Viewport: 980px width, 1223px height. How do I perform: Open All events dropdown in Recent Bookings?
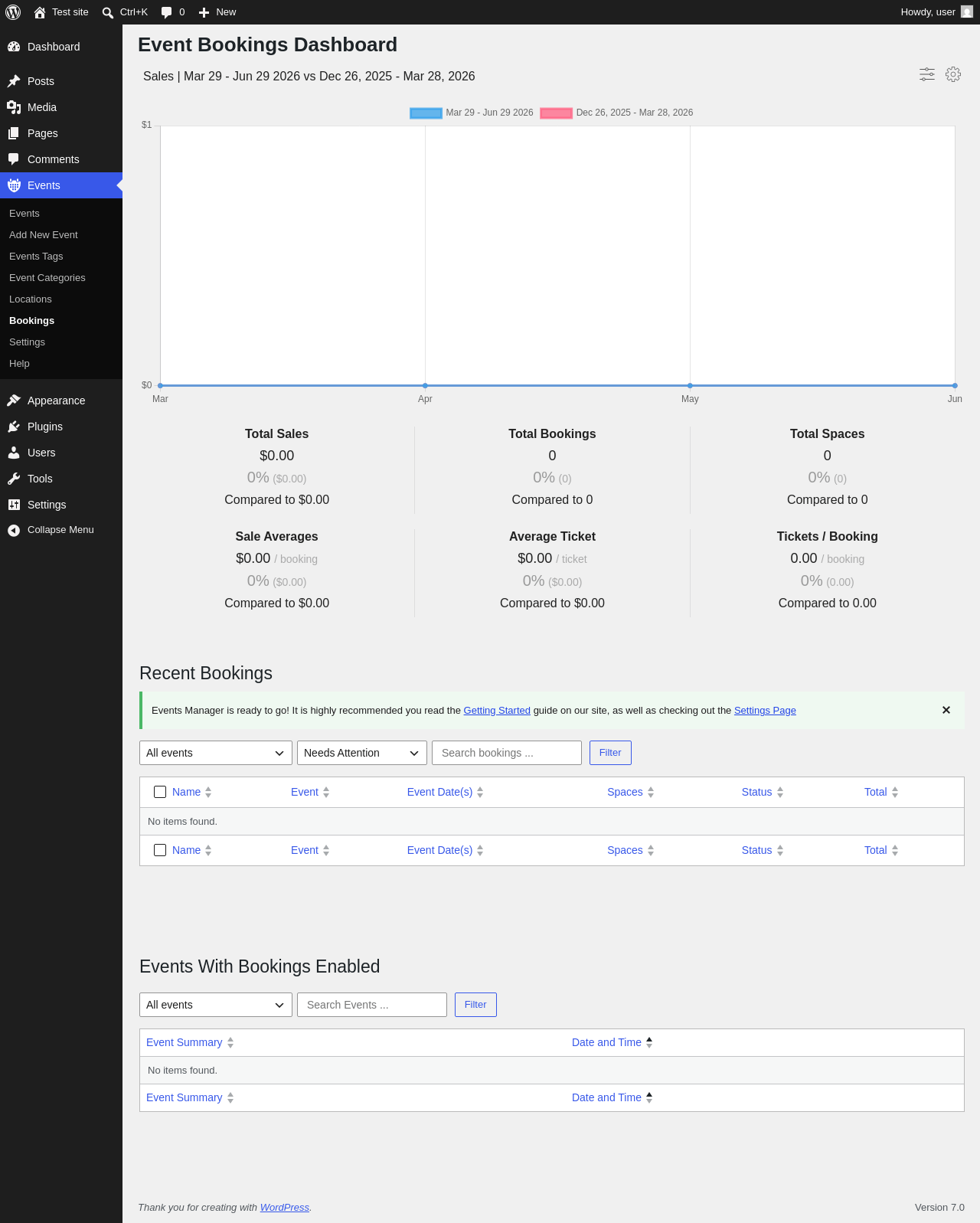tap(216, 753)
